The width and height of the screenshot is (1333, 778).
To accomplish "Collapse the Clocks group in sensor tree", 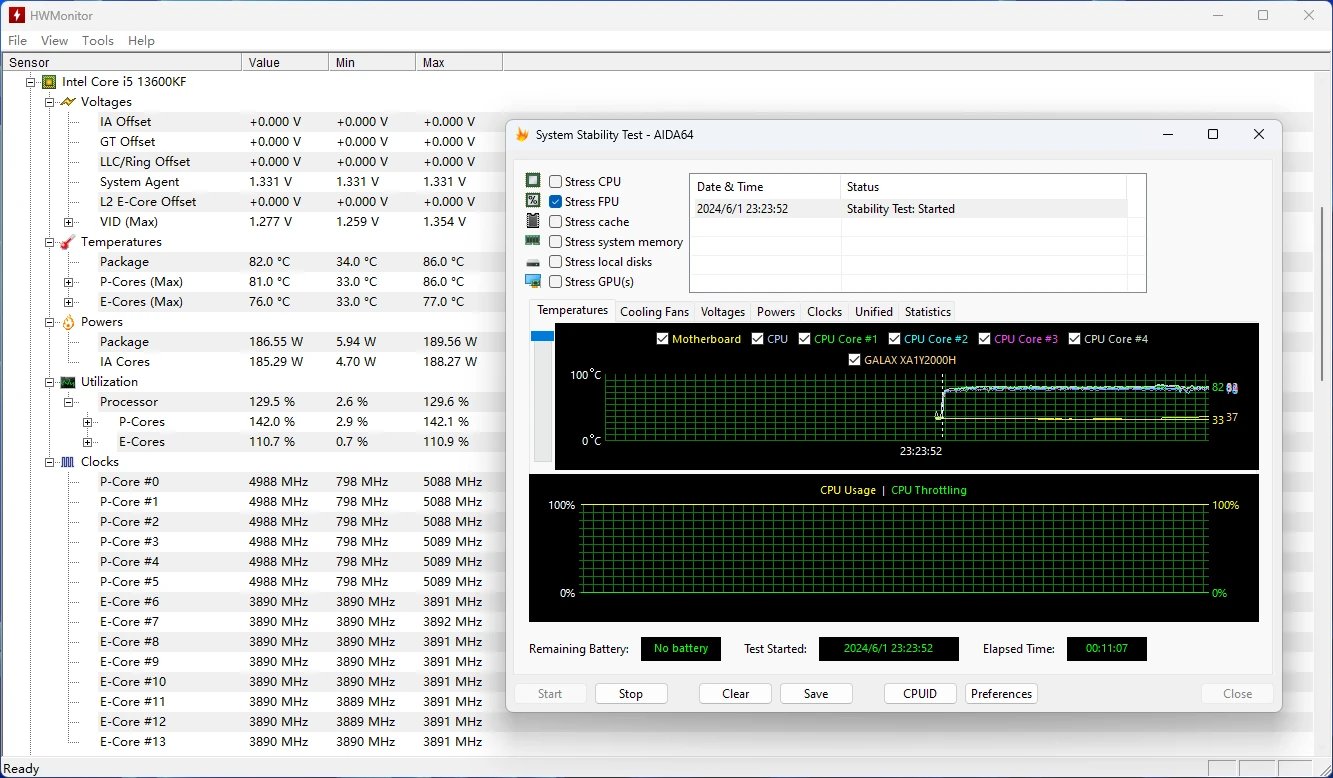I will point(50,462).
